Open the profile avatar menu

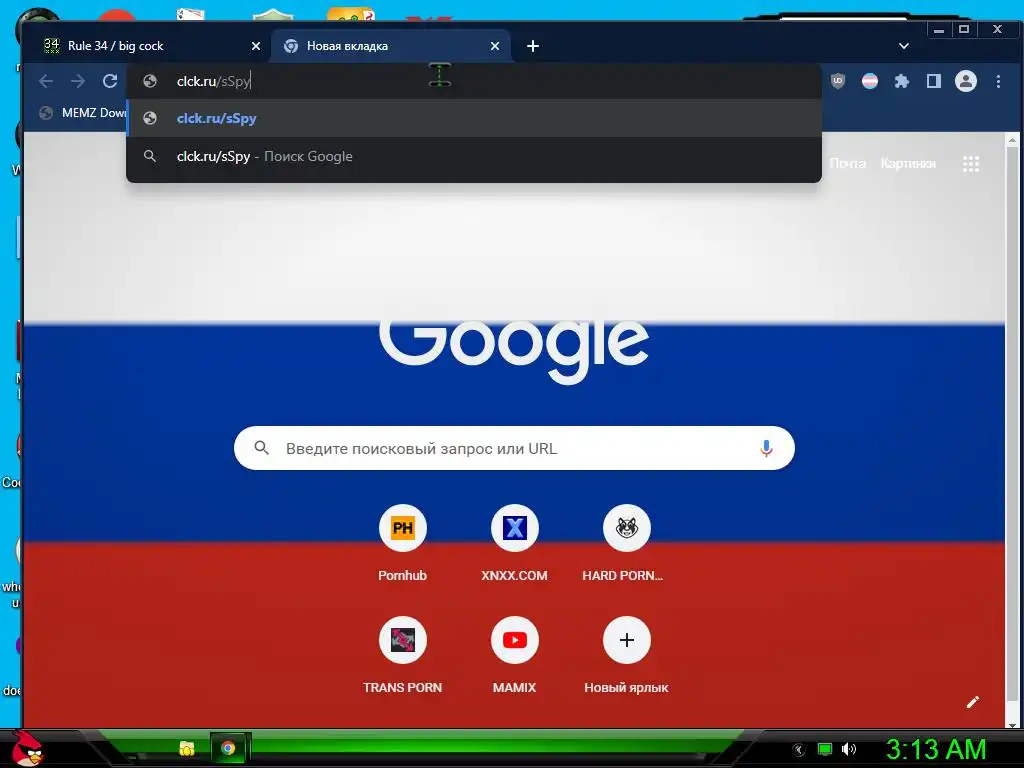coord(966,81)
